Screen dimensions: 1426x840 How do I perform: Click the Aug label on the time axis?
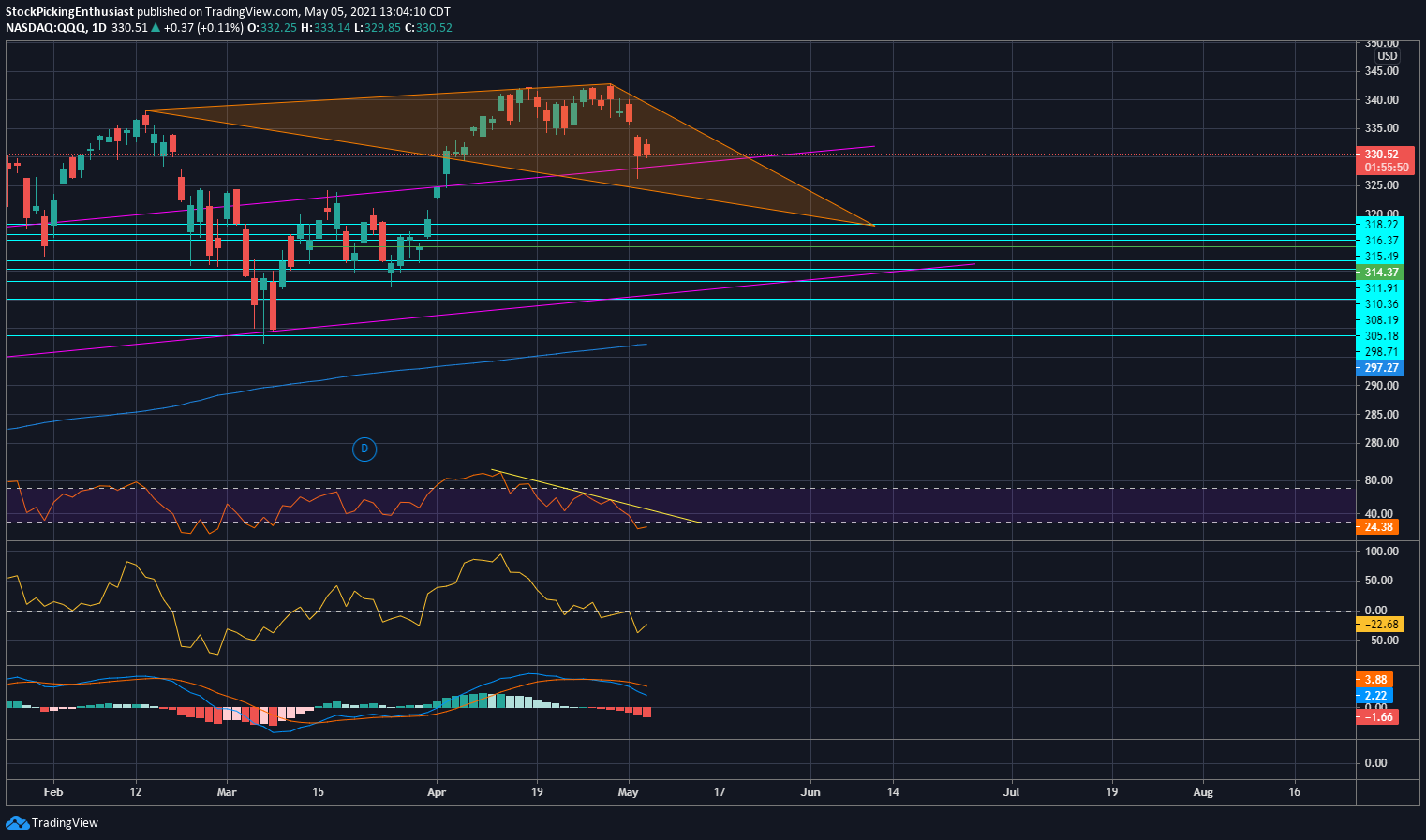tap(1203, 792)
